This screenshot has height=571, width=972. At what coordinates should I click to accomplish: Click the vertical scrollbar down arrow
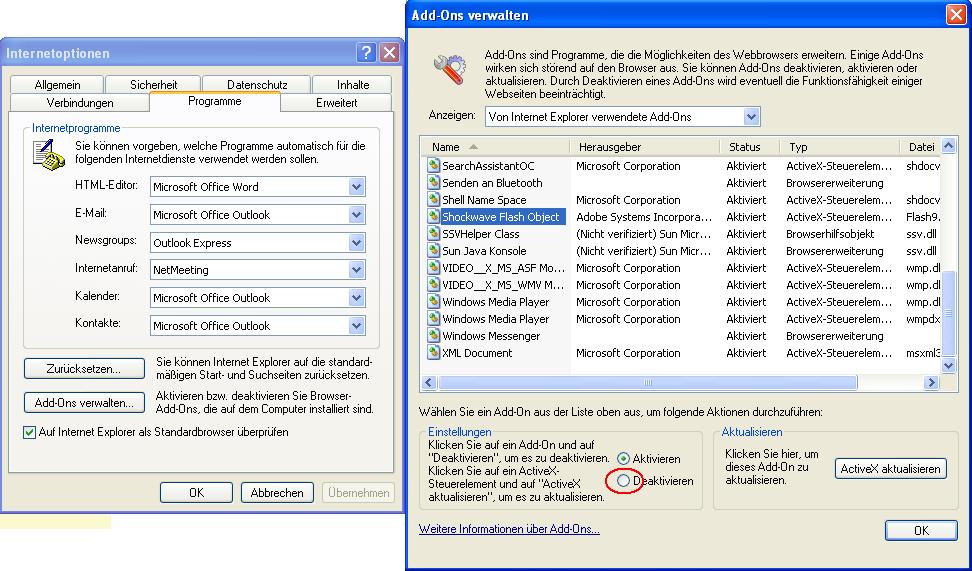(948, 366)
